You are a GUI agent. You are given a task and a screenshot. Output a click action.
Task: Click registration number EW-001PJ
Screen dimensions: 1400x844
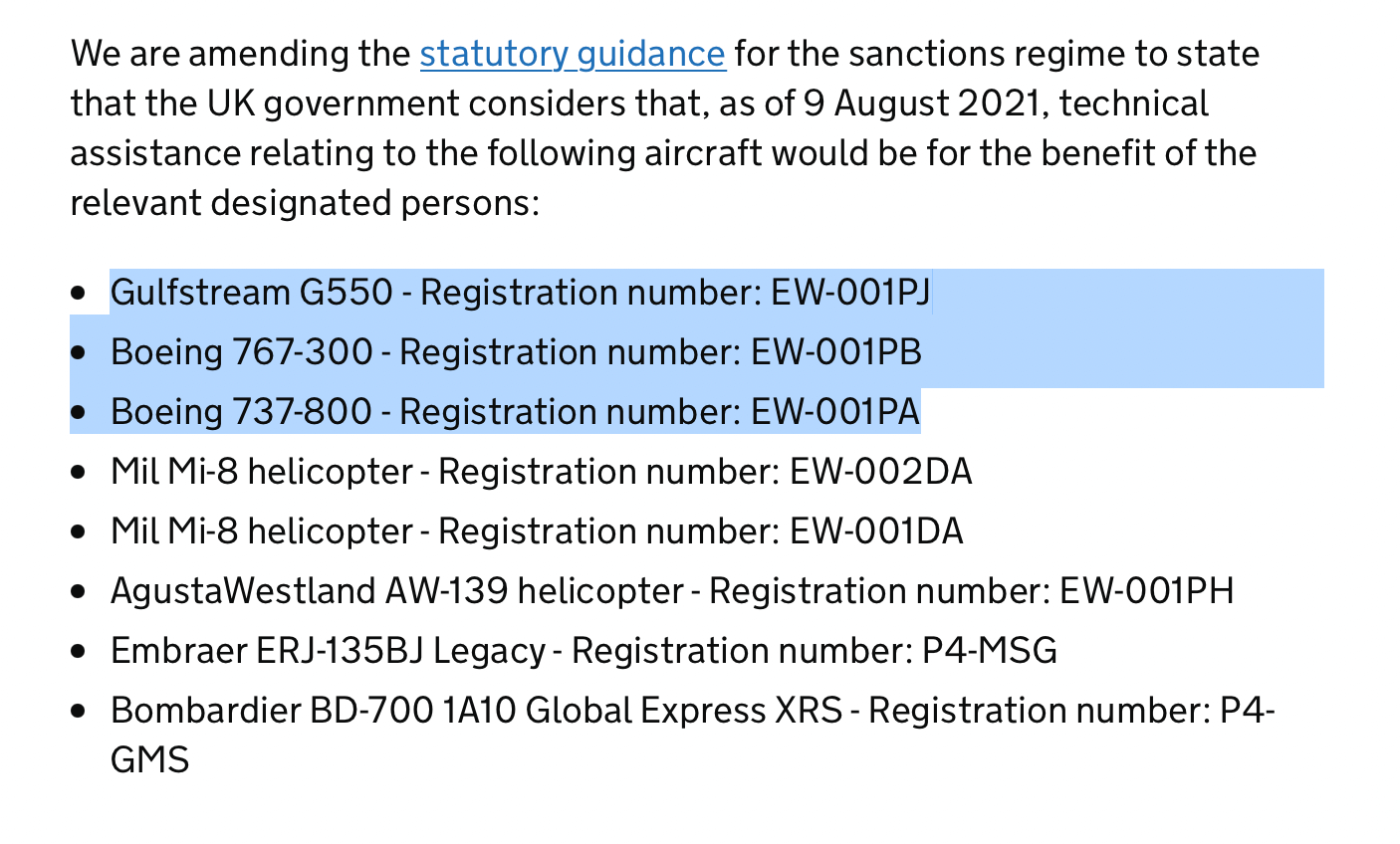pos(850,293)
